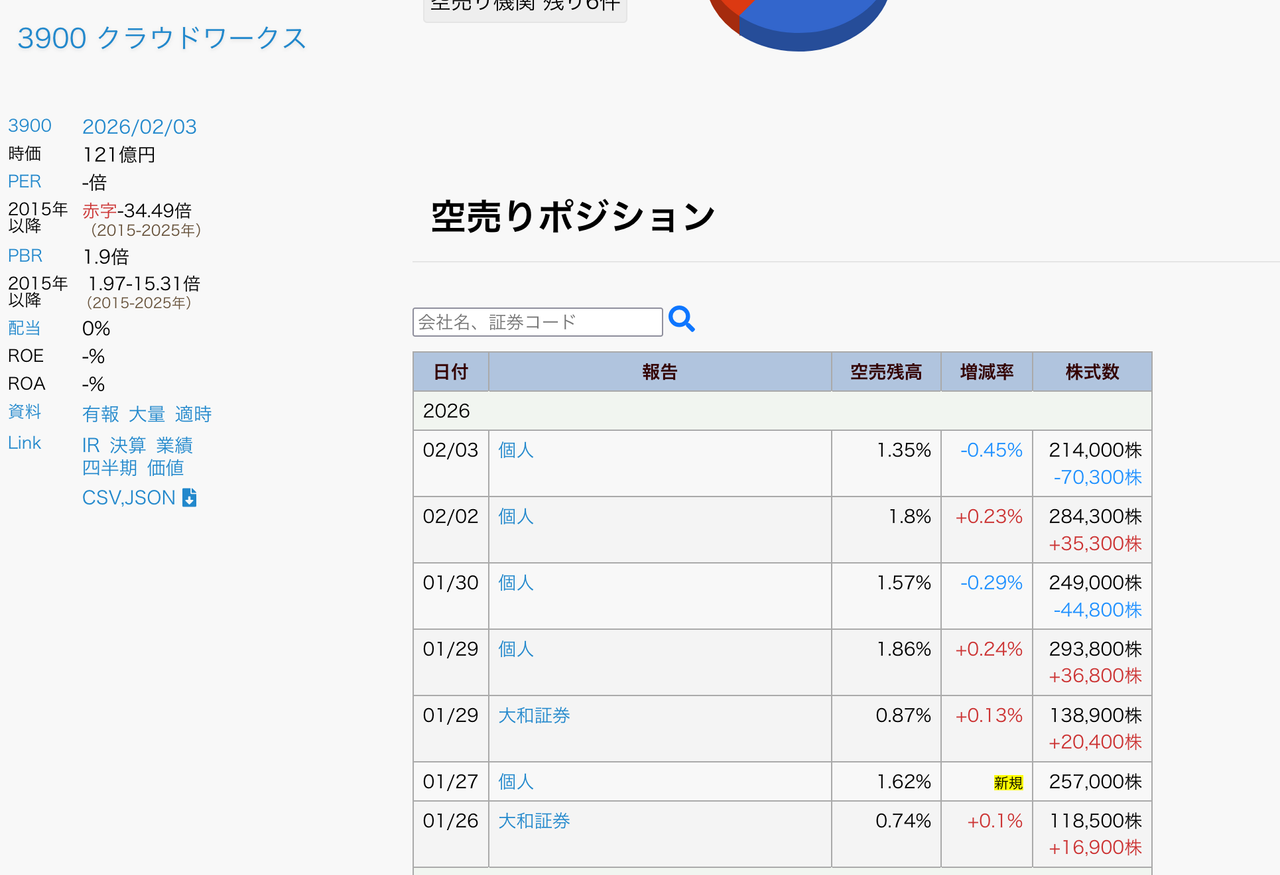Click the 空売残高 table column header
Screen dimensions: 1280x875
pos(886,370)
